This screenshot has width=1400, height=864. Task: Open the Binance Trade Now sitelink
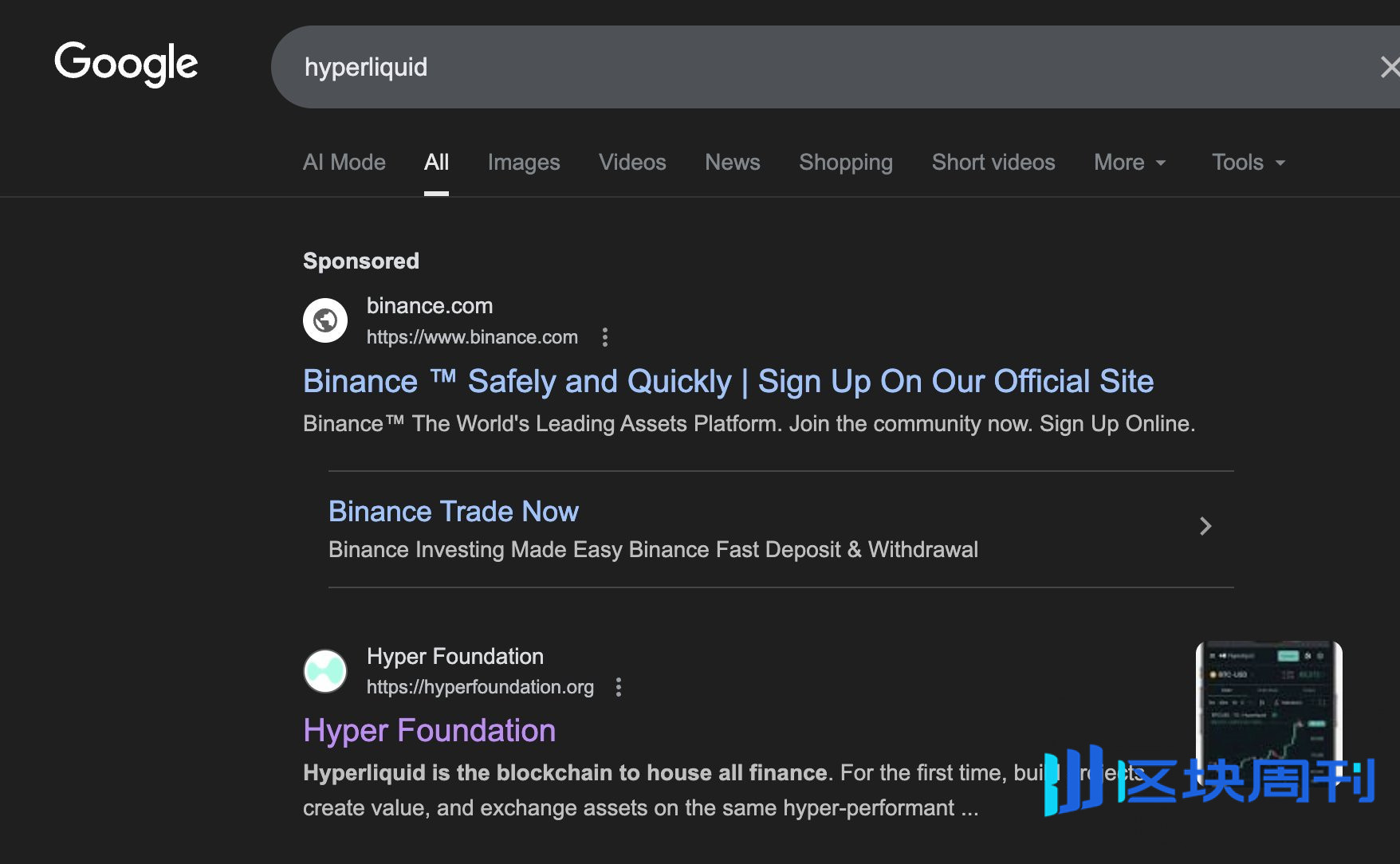pos(454,511)
